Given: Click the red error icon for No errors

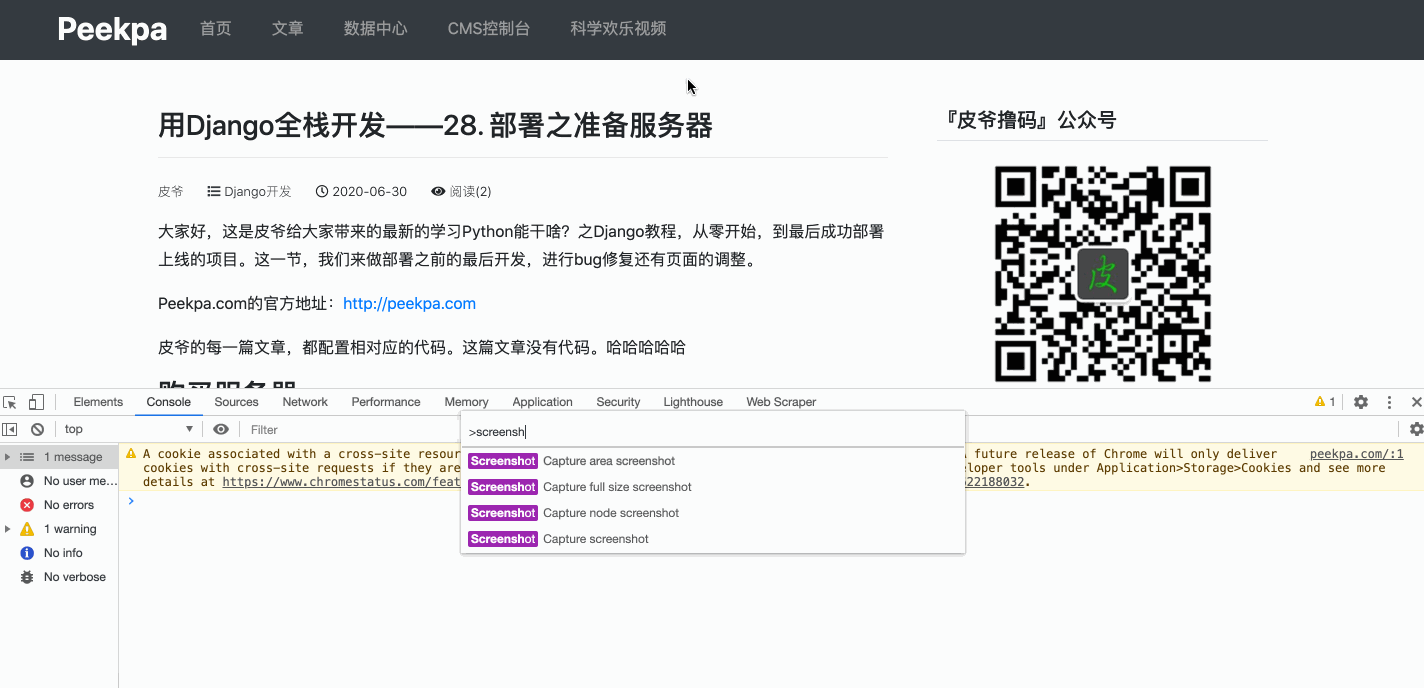Looking at the screenshot, I should pyautogui.click(x=27, y=505).
